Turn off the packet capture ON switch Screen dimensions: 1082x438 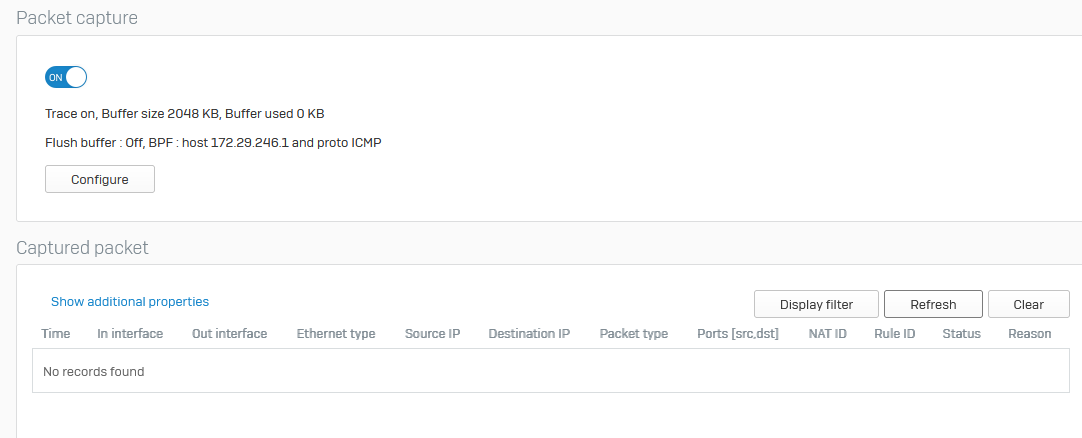click(x=66, y=77)
